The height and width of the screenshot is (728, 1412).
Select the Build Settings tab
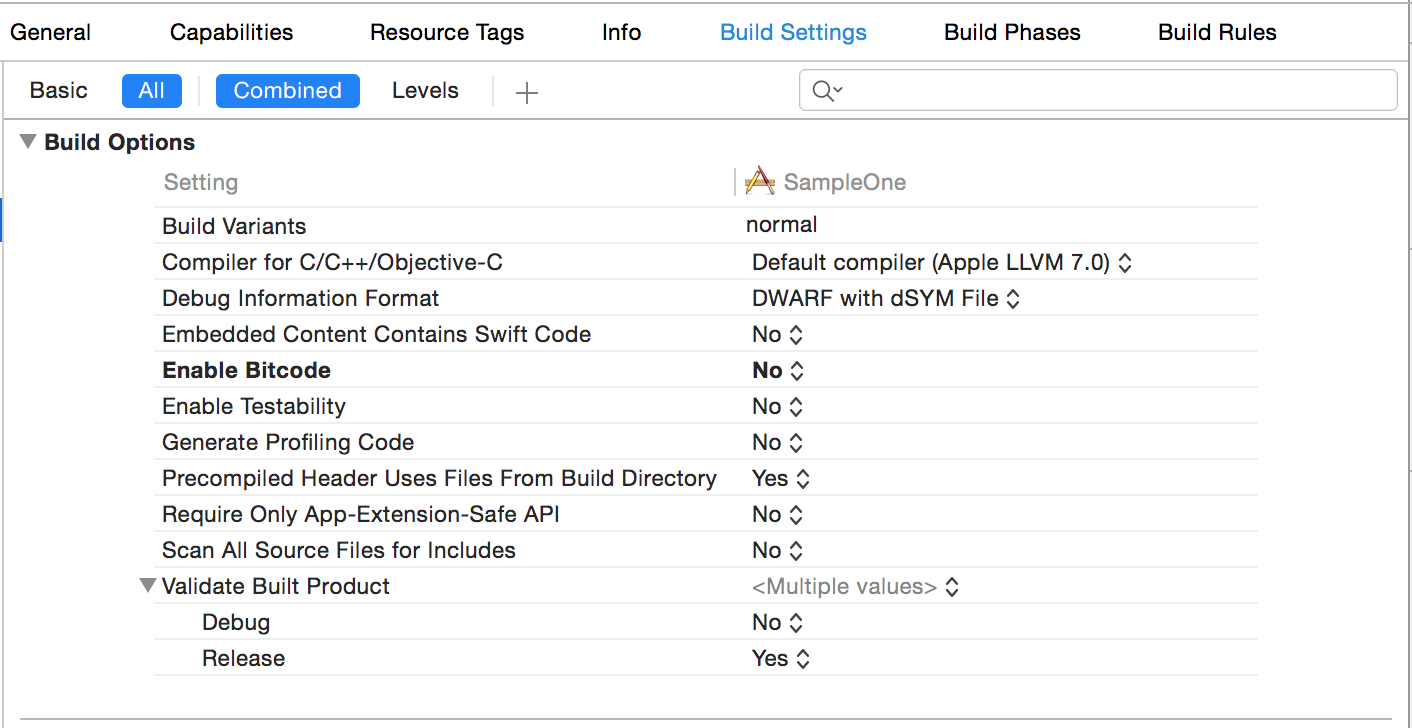click(x=793, y=32)
